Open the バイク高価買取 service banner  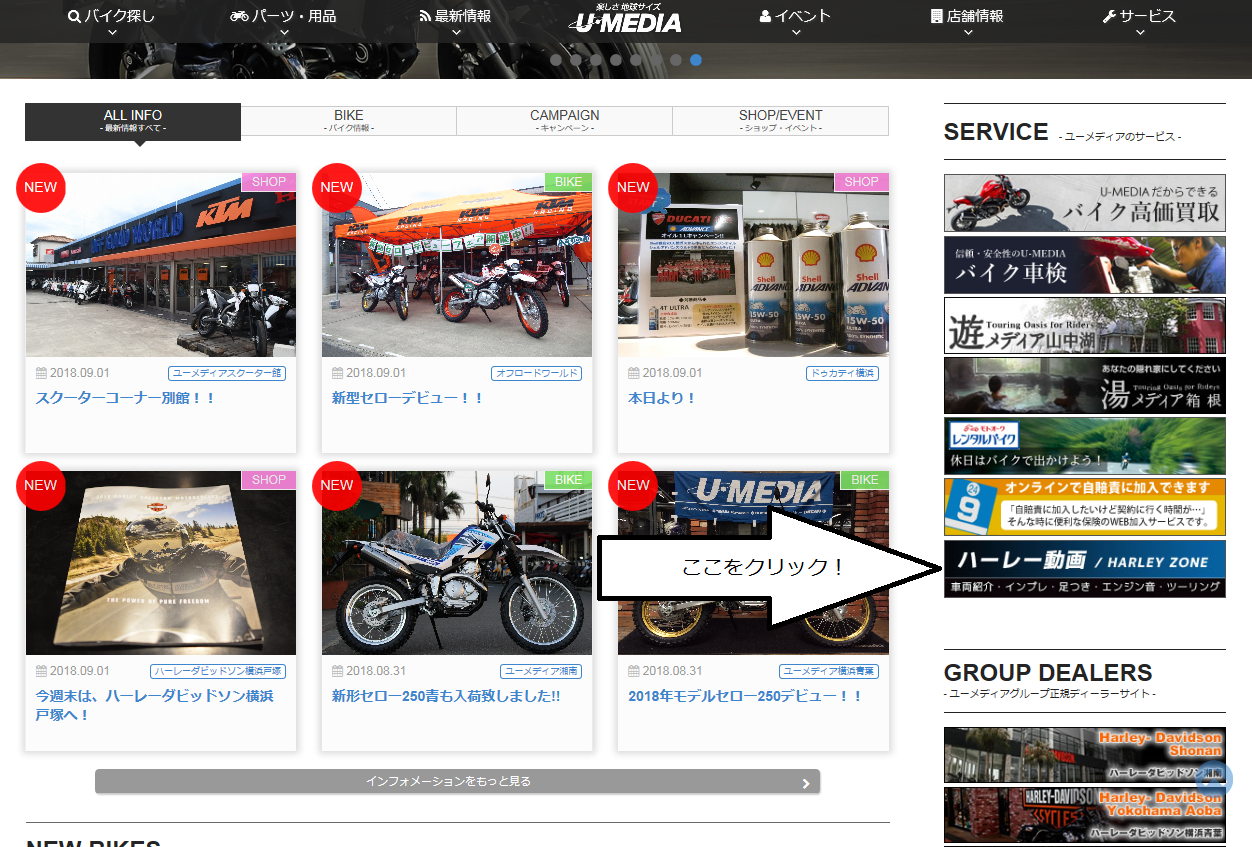(1084, 203)
